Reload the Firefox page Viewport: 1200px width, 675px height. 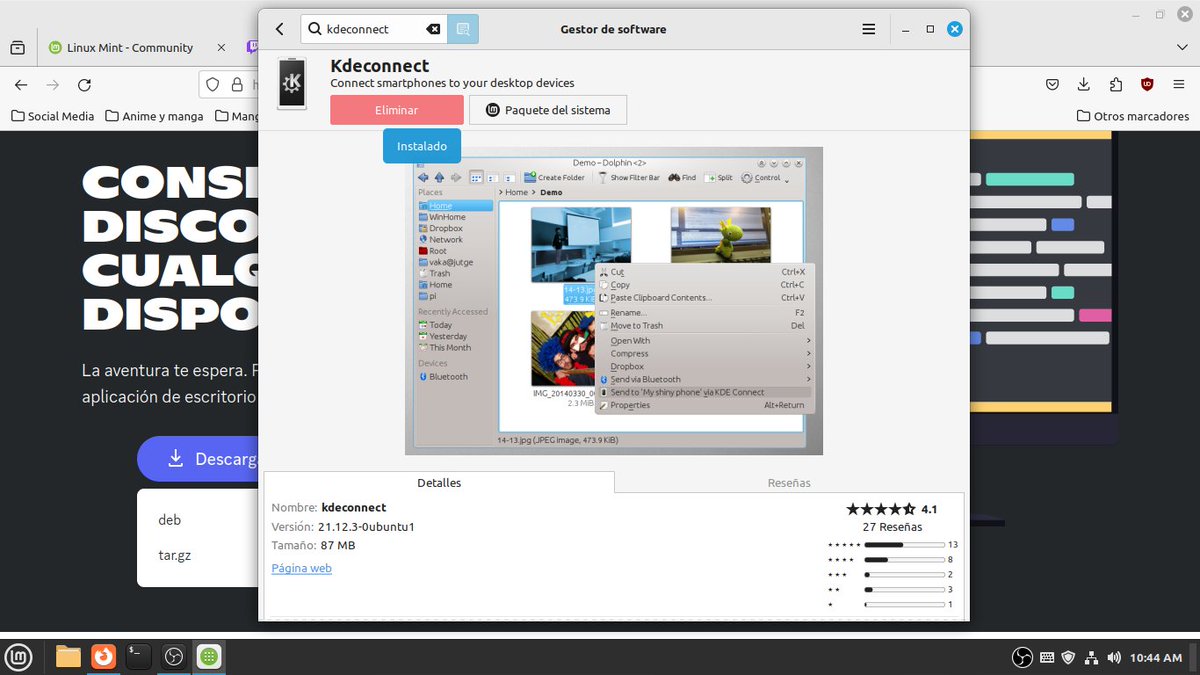pos(84,85)
